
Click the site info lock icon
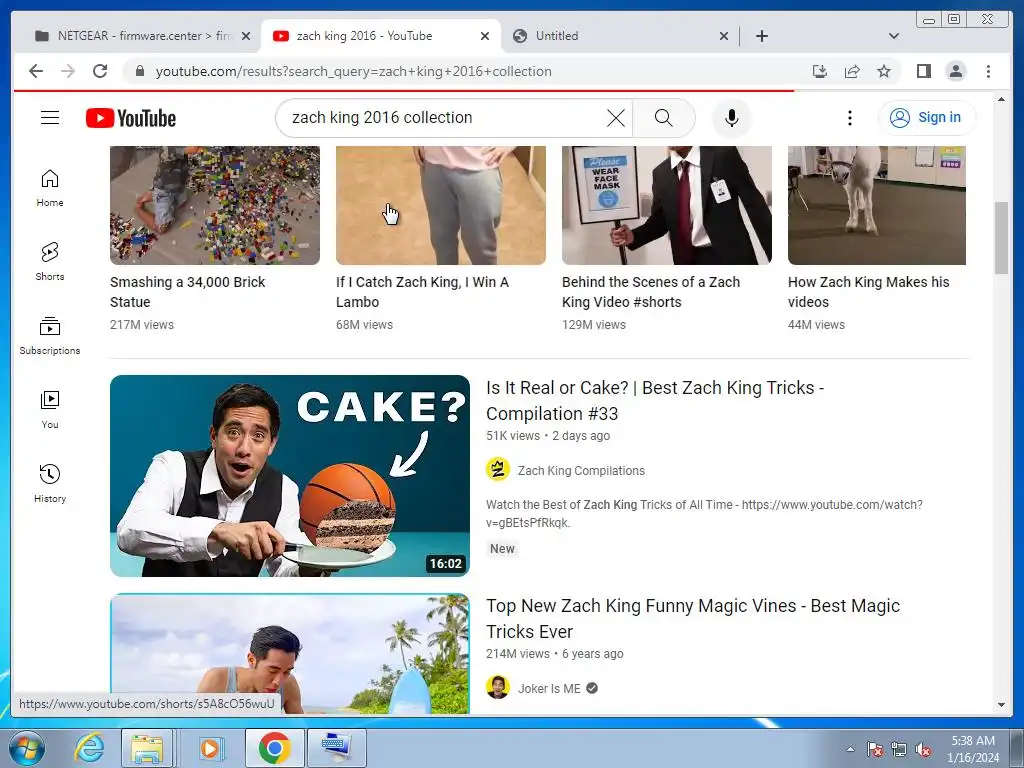(x=139, y=71)
